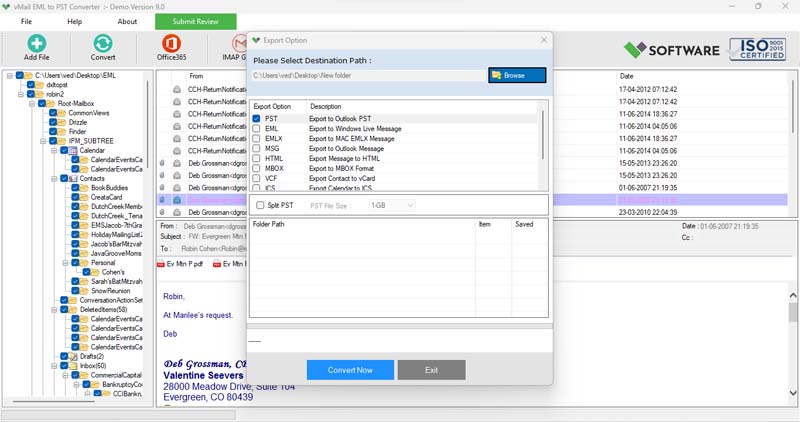Check the EML export option
The height and width of the screenshot is (422, 800).
click(x=256, y=129)
